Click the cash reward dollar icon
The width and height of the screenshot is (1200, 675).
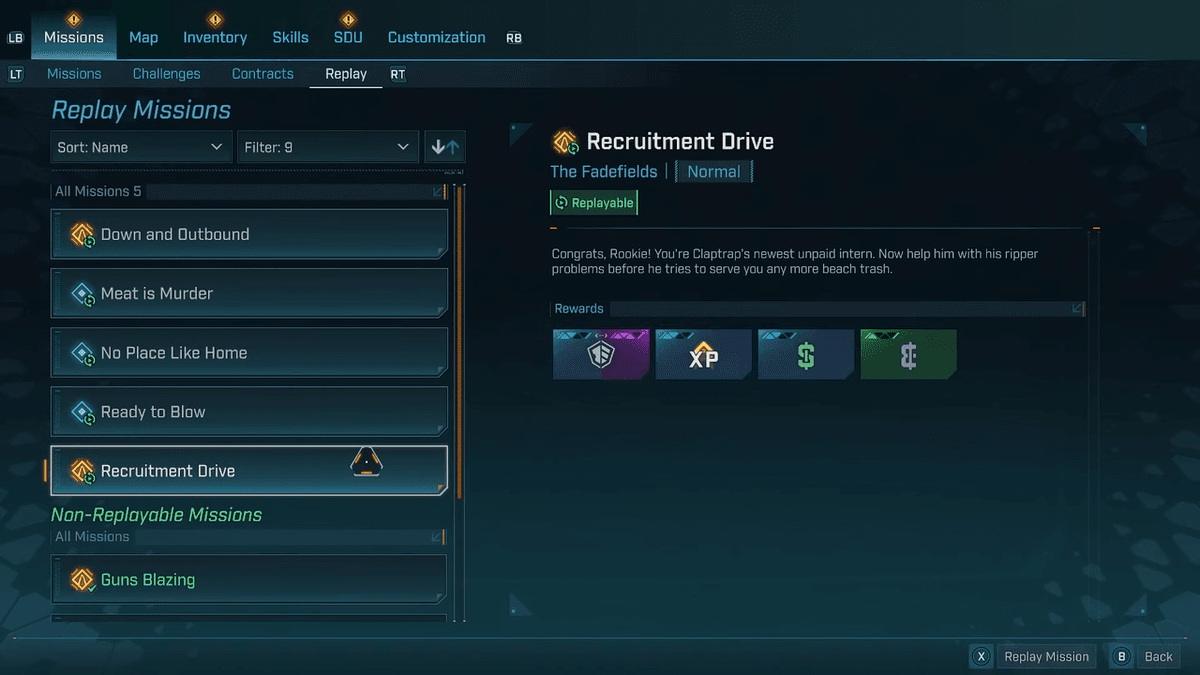(806, 355)
